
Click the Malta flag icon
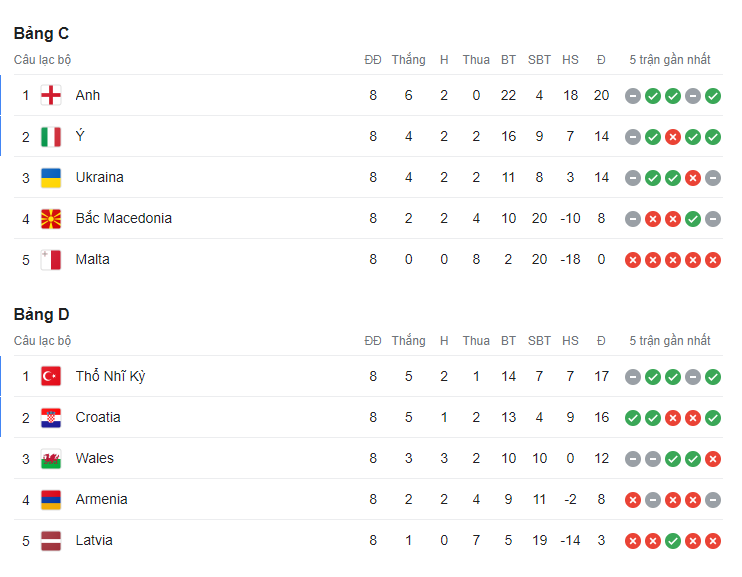tap(51, 260)
